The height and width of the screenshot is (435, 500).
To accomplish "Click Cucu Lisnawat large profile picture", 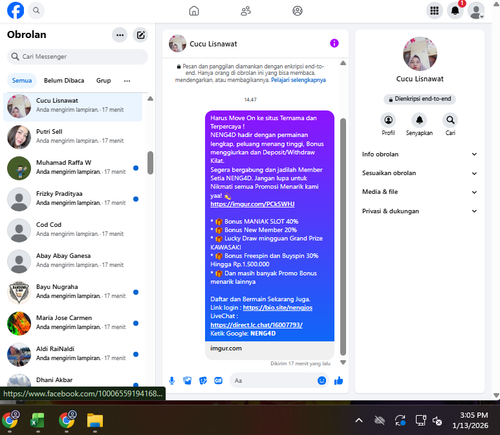I will 420,54.
